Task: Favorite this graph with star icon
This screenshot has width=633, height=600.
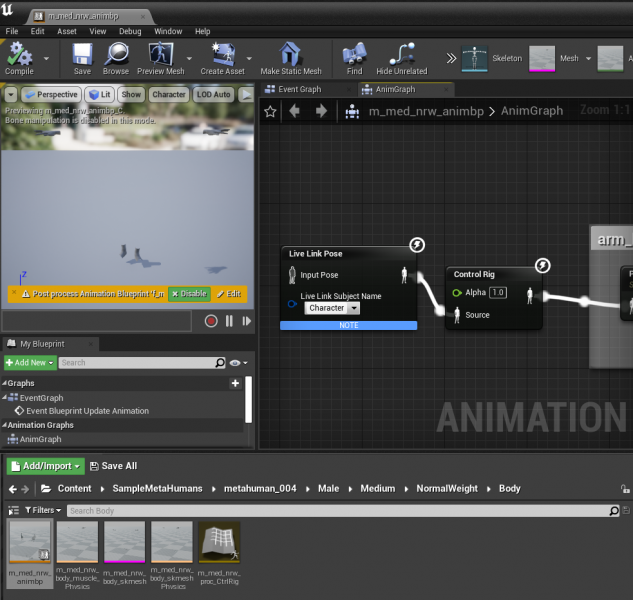Action: (x=270, y=111)
